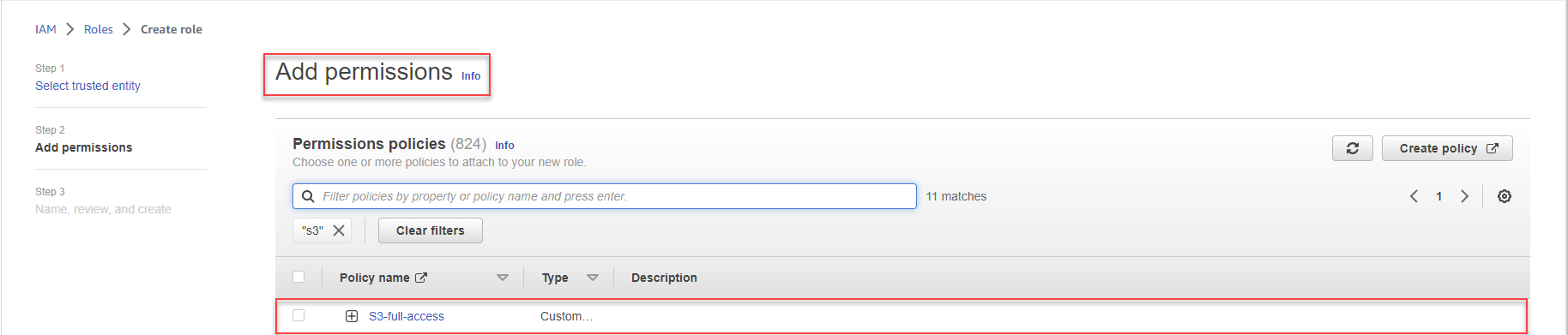Focus the filter policies search field
This screenshot has height=335, width=1568.
coord(605,196)
